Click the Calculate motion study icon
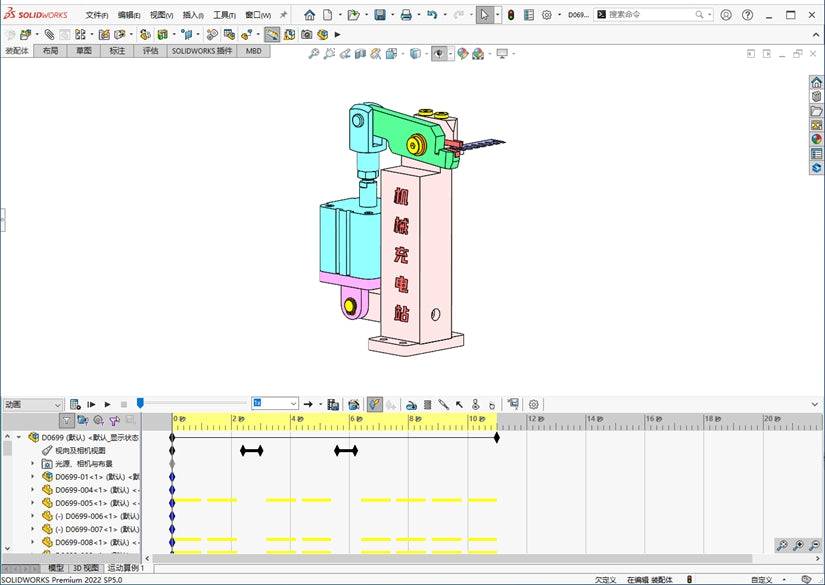Image resolution: width=825 pixels, height=585 pixels. pyautogui.click(x=75, y=405)
